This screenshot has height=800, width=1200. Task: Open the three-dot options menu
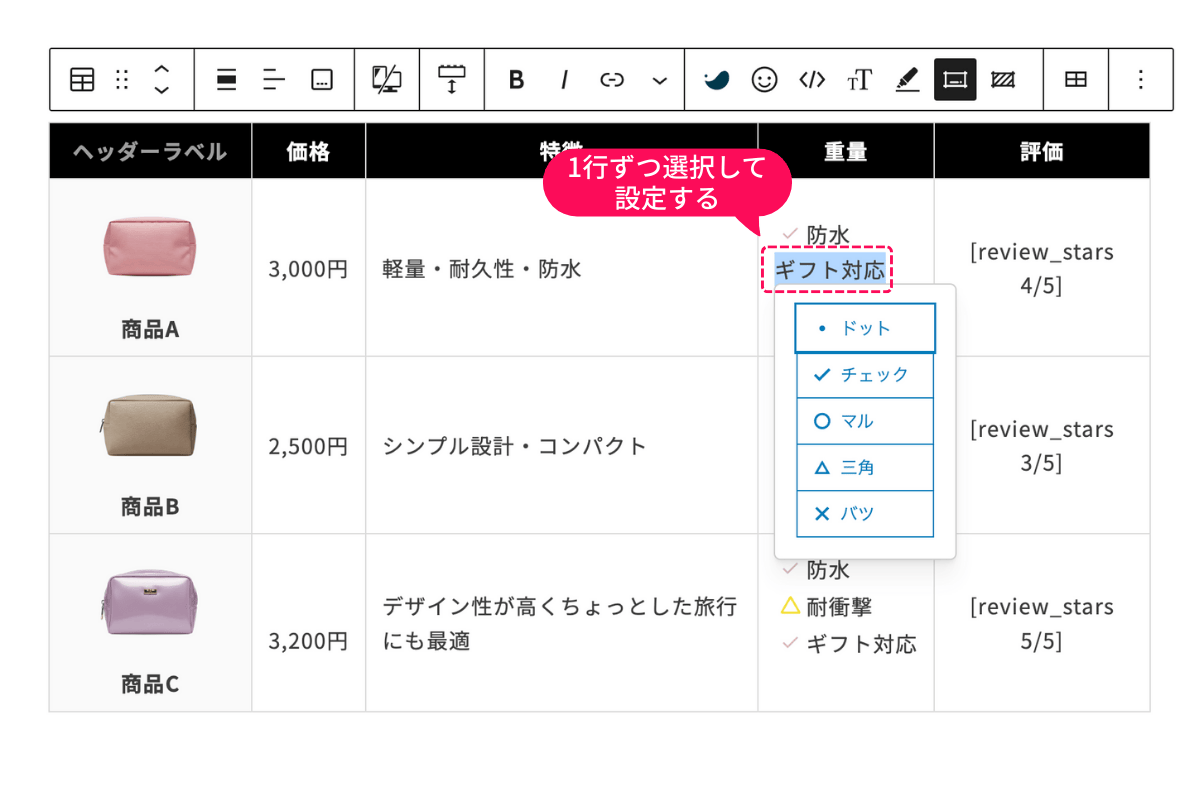tap(1141, 79)
